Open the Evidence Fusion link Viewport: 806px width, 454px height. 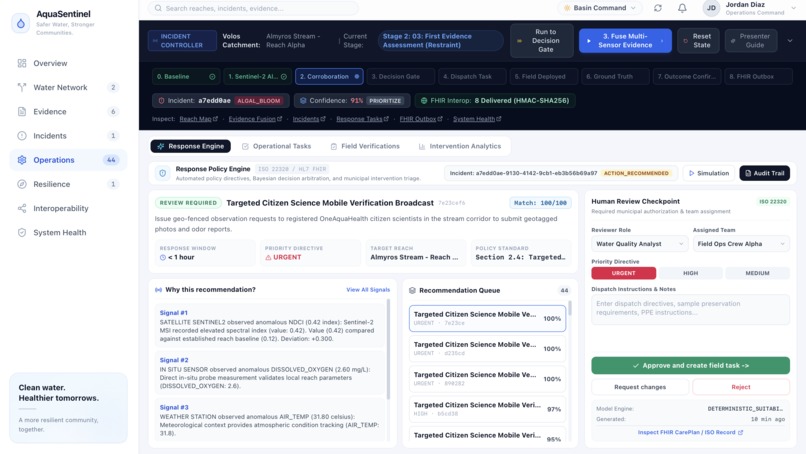[255, 119]
